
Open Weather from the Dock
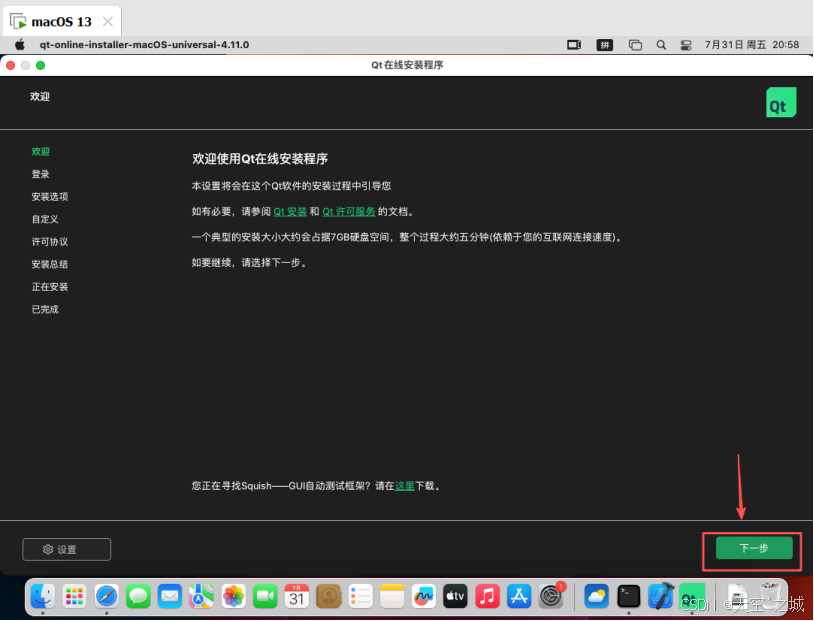[596, 596]
